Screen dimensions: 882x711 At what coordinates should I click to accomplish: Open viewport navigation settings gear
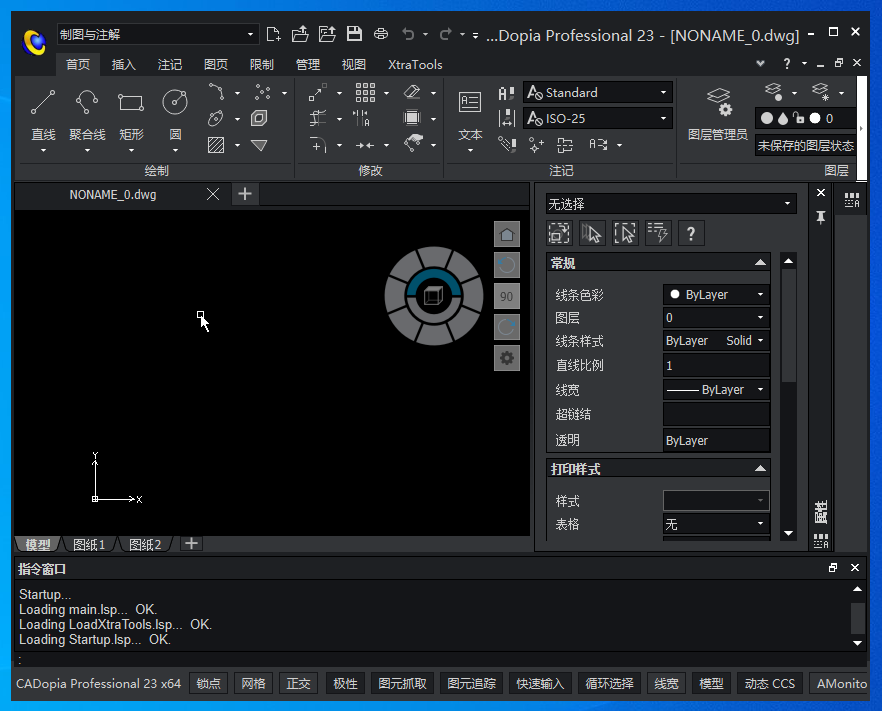tap(507, 358)
